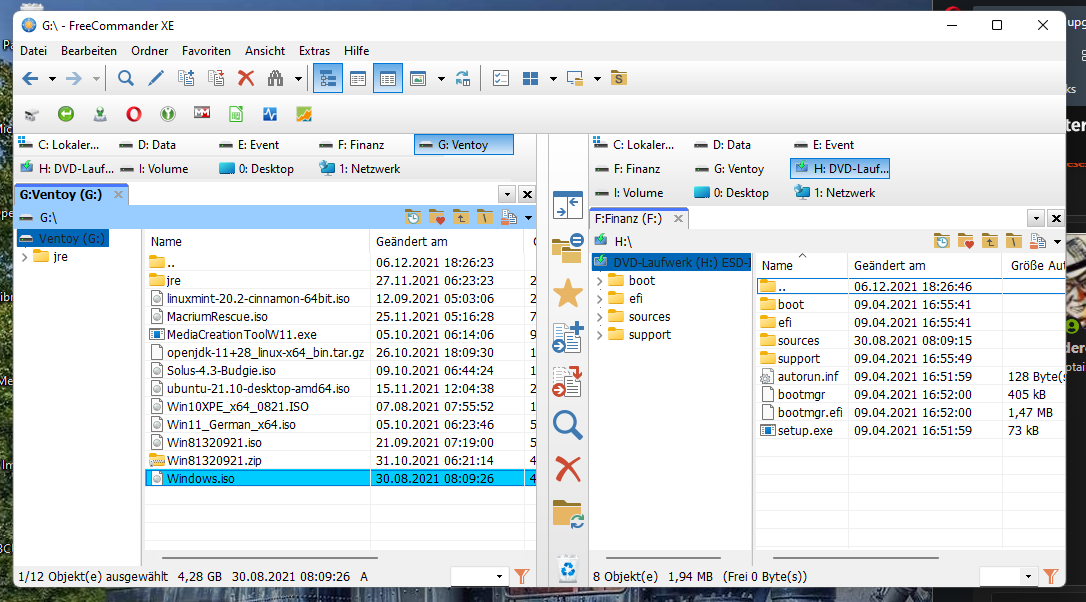
Task: Click the copy files icon with plus
Action: (x=186, y=78)
